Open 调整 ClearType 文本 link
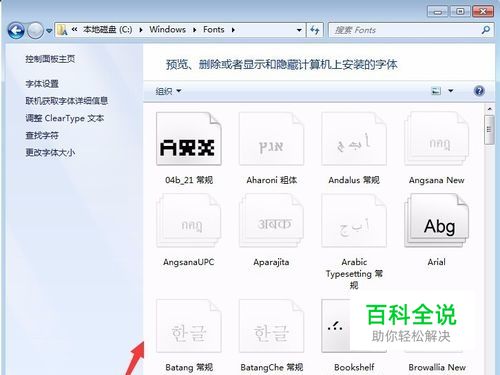 (65, 118)
